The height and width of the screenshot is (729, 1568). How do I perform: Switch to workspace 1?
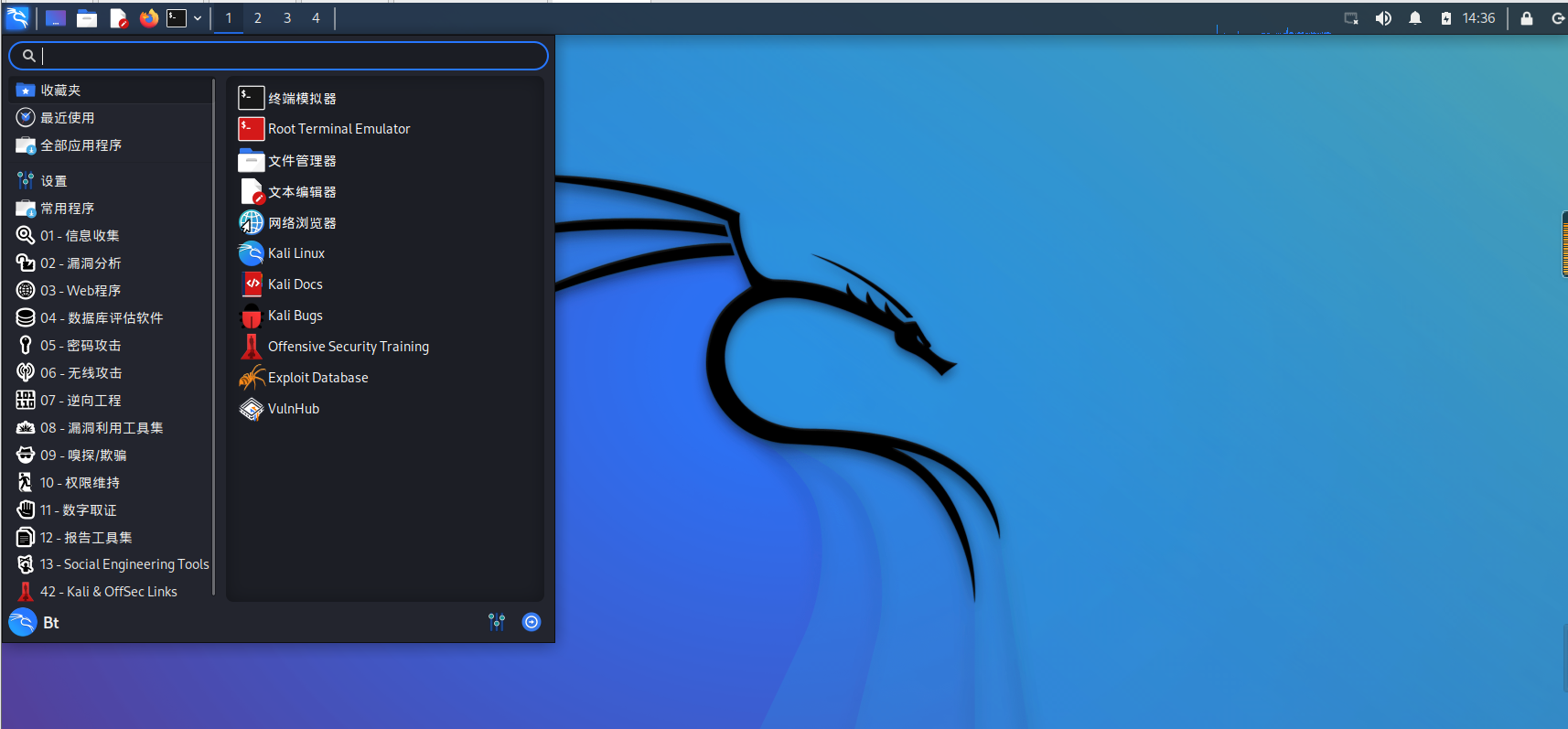point(229,18)
